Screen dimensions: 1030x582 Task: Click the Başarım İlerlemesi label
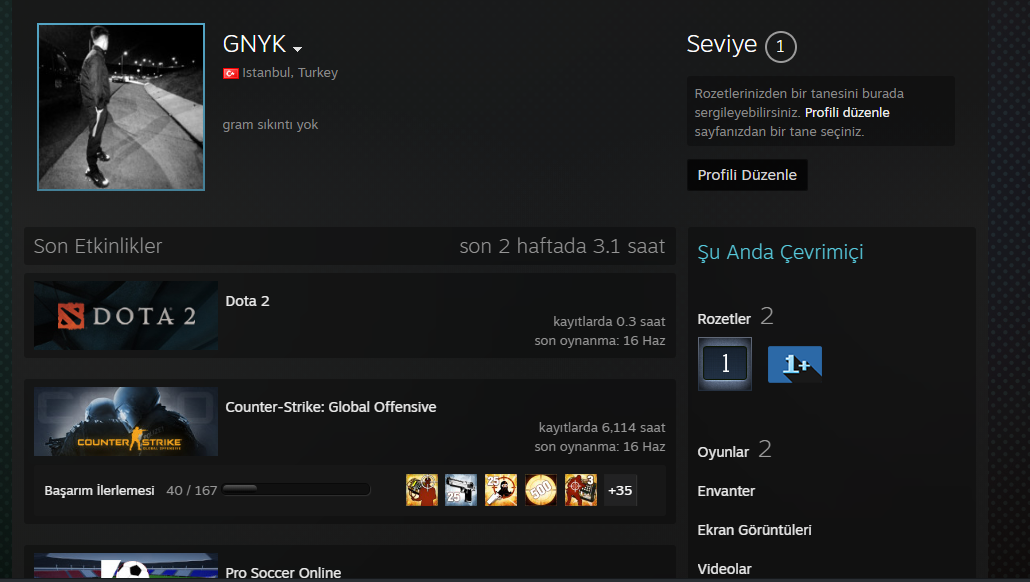[x=99, y=491]
